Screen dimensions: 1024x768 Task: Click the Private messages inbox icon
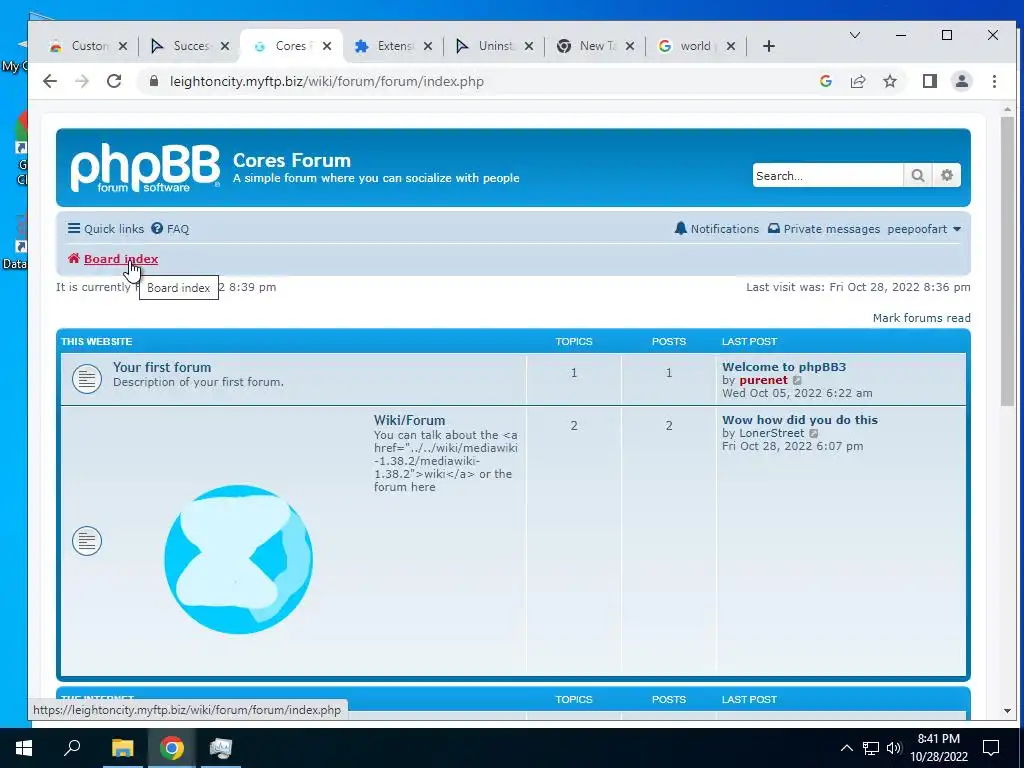pos(774,229)
